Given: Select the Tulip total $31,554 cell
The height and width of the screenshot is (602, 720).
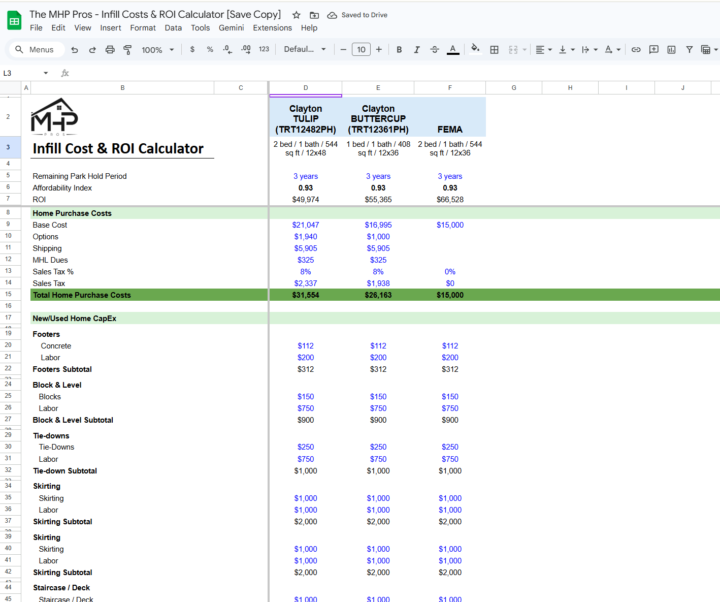Looking at the screenshot, I should pos(305,295).
